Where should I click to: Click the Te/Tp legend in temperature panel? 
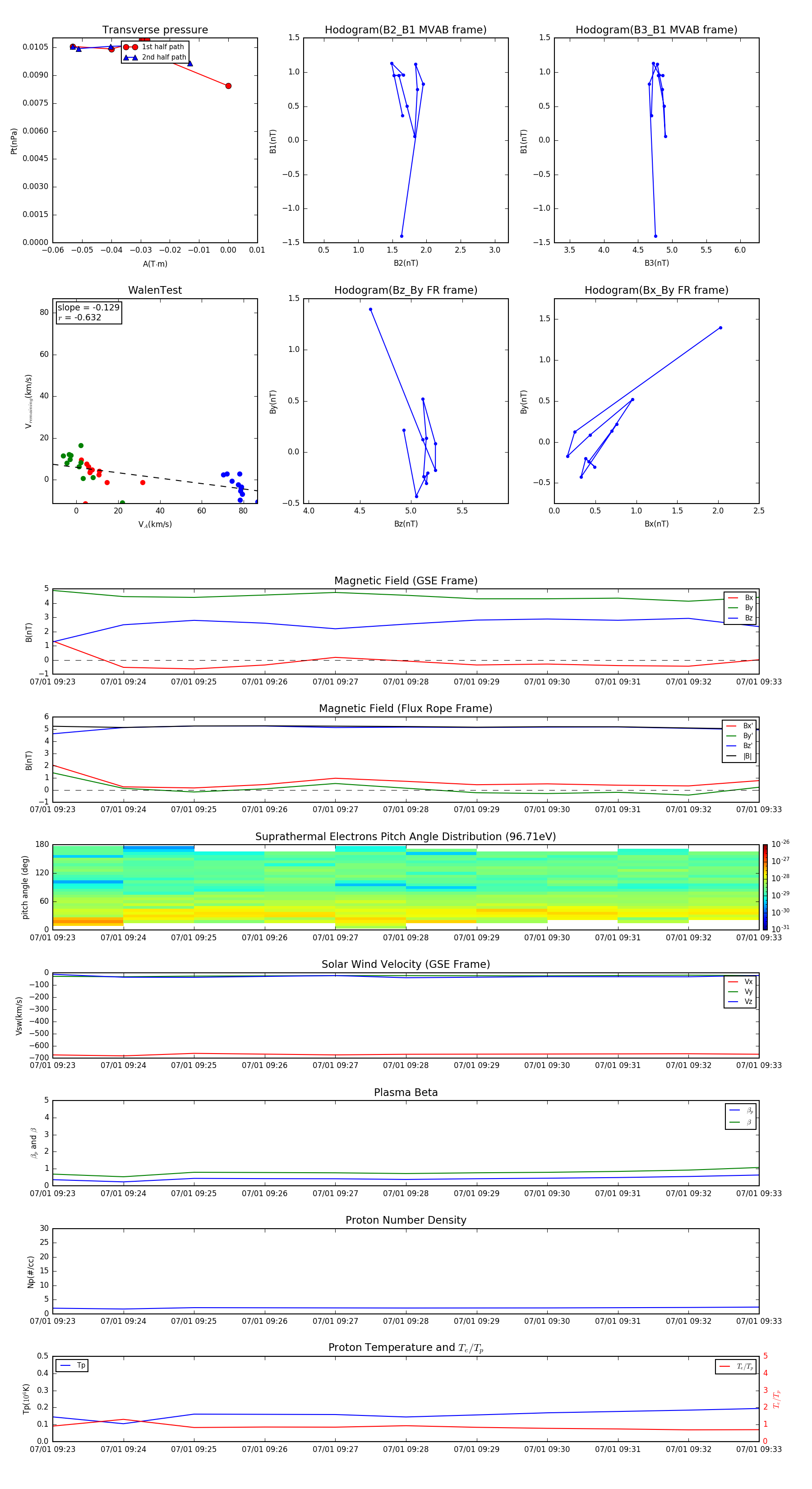click(736, 1366)
